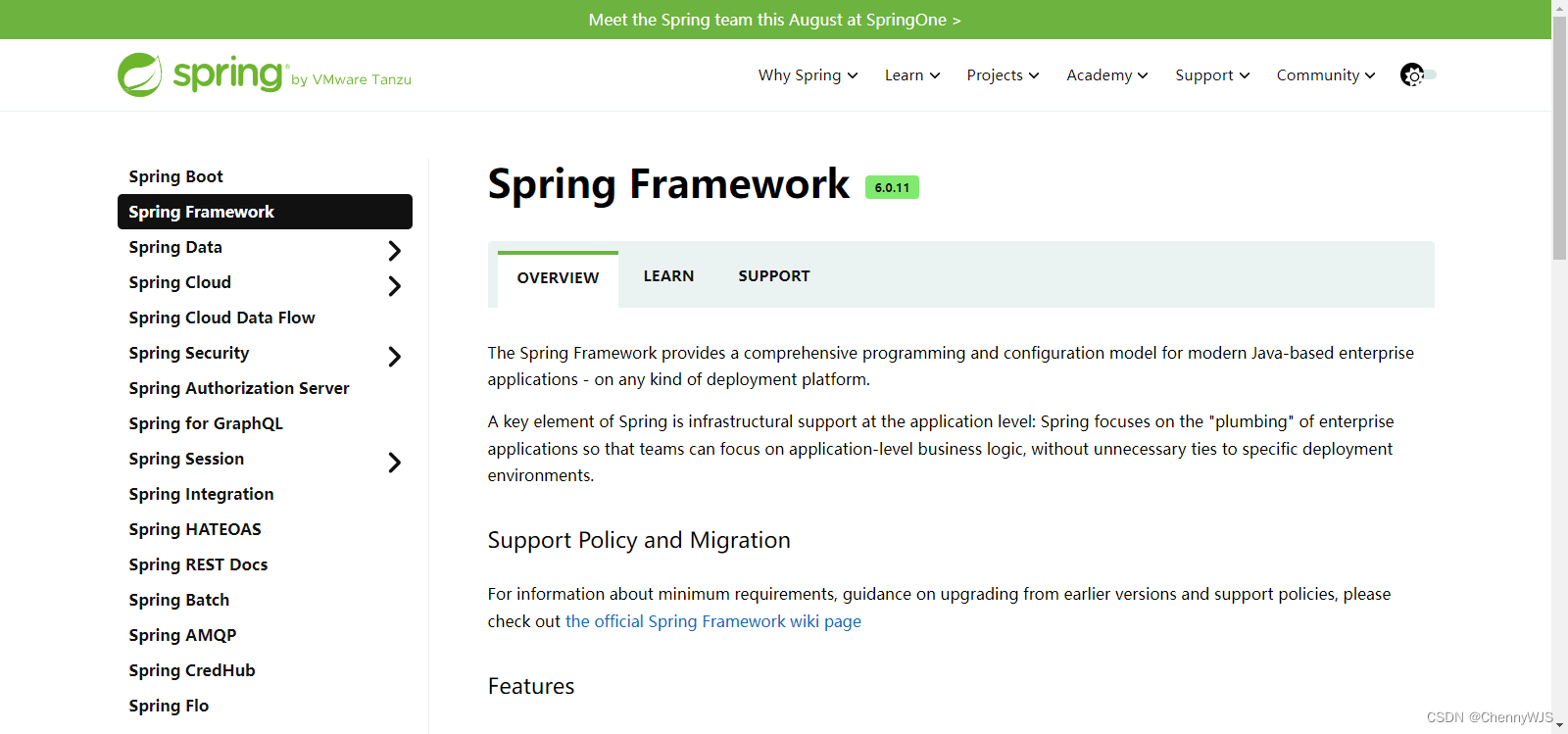Image resolution: width=1568 pixels, height=734 pixels.
Task: Open the Community dropdown menu
Action: 1326,75
